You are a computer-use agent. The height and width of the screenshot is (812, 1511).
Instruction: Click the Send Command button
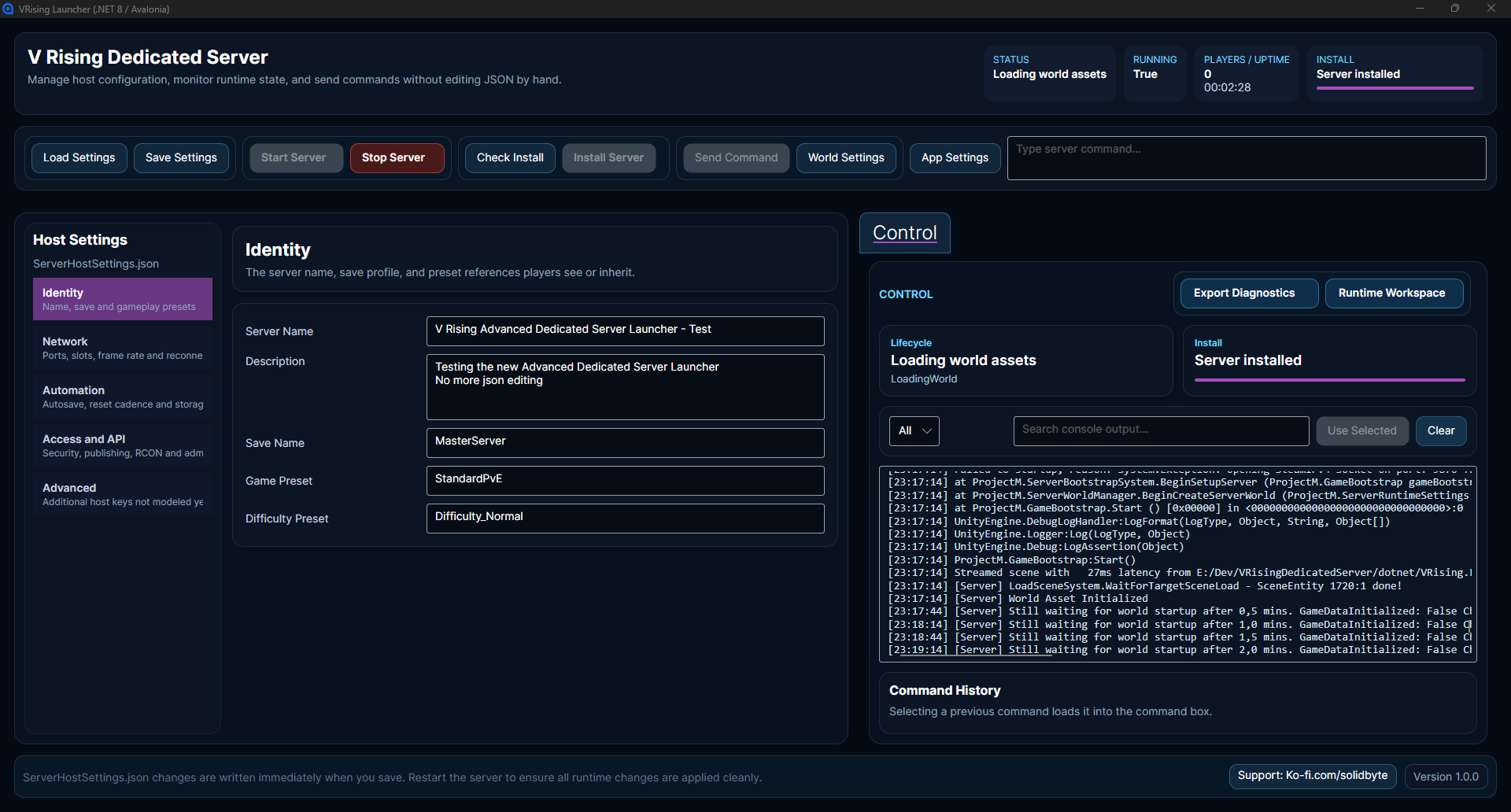(737, 157)
